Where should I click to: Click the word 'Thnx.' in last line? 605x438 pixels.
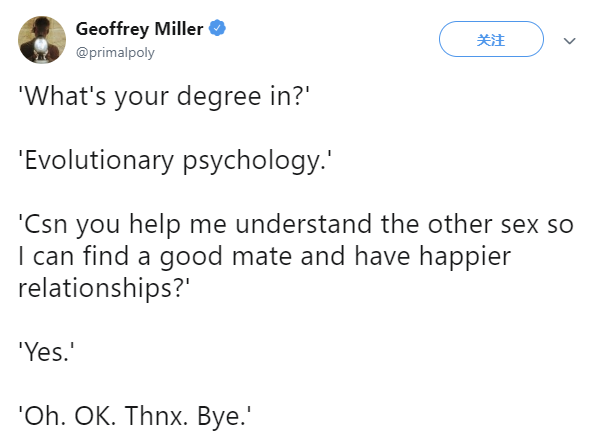point(156,416)
